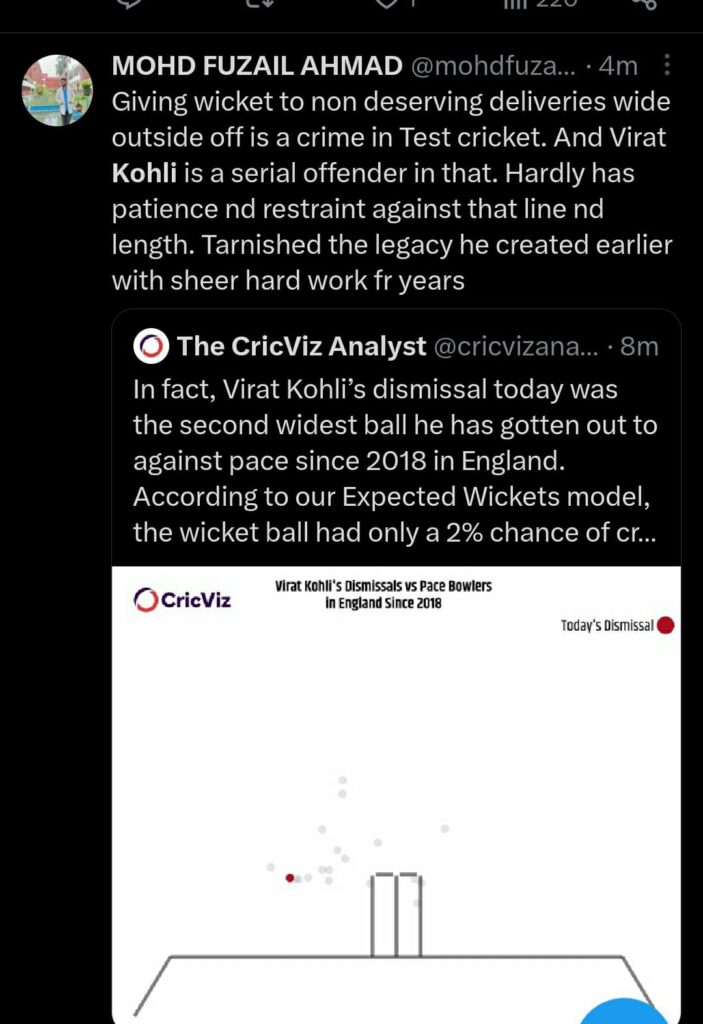Open The CricViz Analyst name link
703x1024 pixels.
[301, 346]
